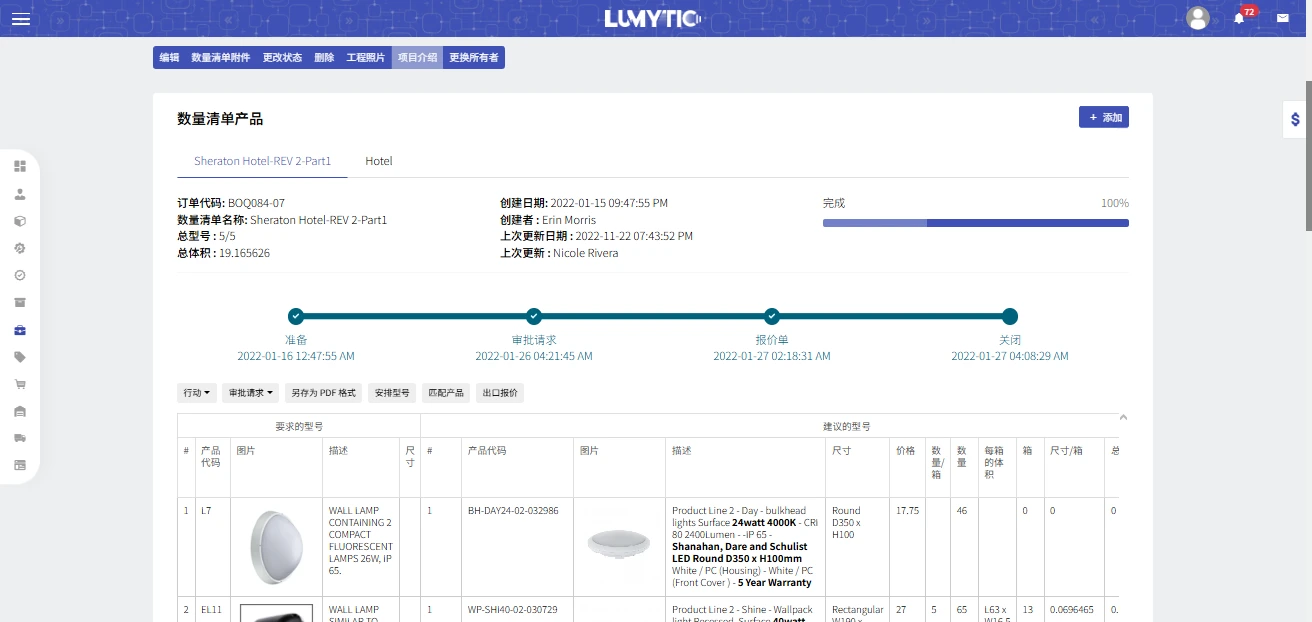Open the 行动 dropdown
The height and width of the screenshot is (622, 1312).
pyautogui.click(x=197, y=393)
